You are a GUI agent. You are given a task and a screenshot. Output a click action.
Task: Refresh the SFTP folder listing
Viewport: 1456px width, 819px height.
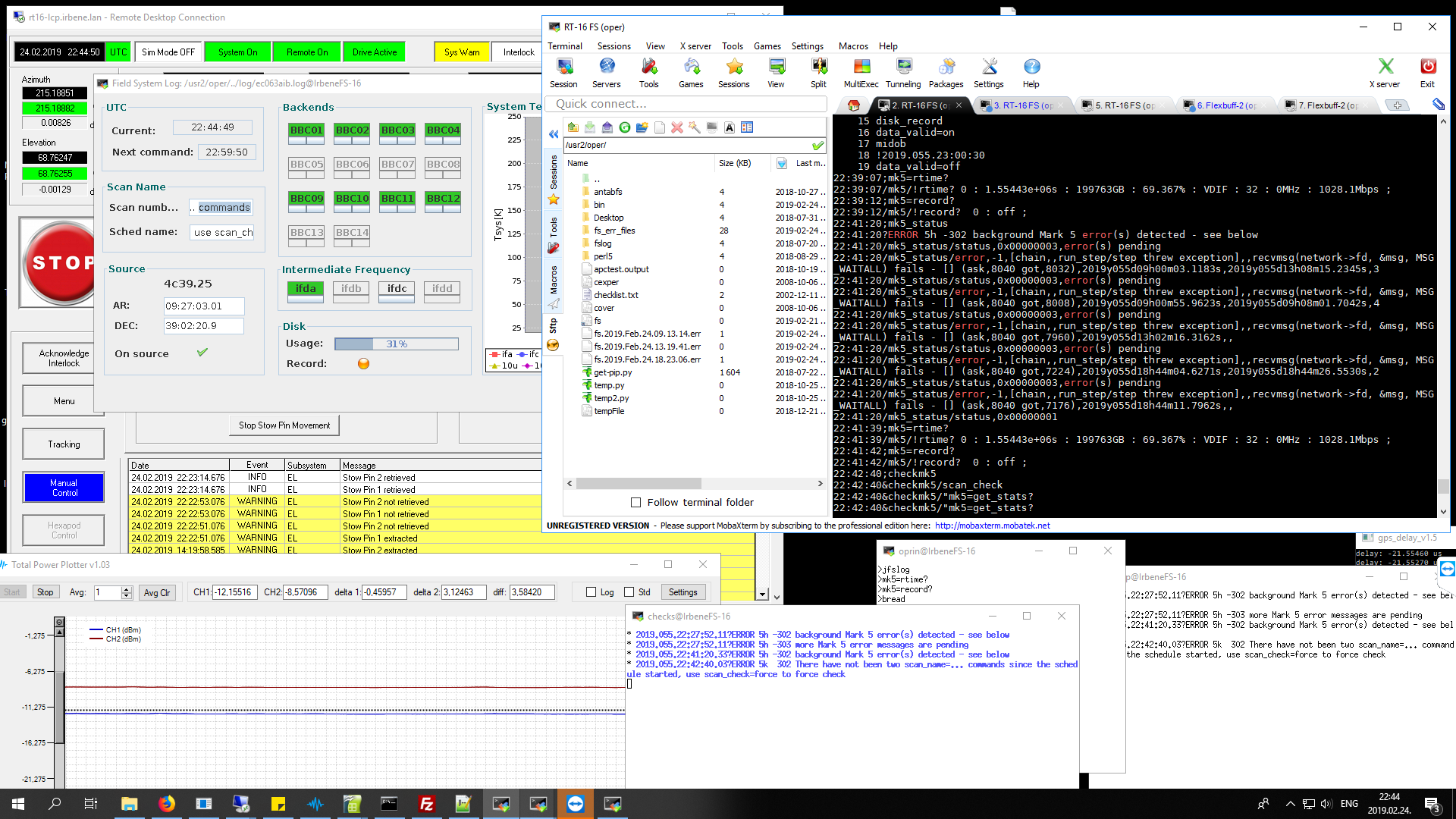624,127
